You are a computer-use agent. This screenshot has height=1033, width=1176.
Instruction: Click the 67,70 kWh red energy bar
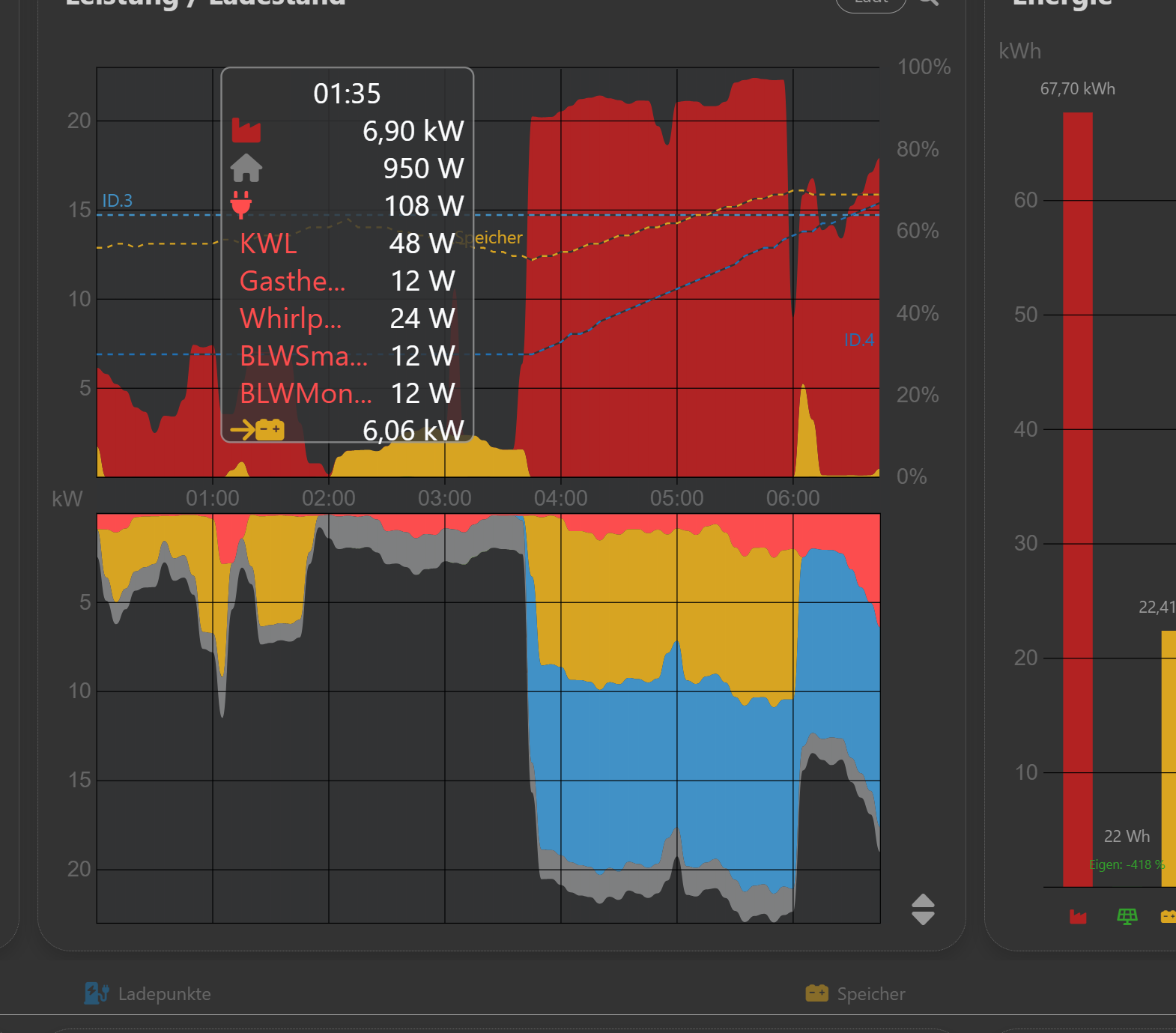pyautogui.click(x=1077, y=494)
